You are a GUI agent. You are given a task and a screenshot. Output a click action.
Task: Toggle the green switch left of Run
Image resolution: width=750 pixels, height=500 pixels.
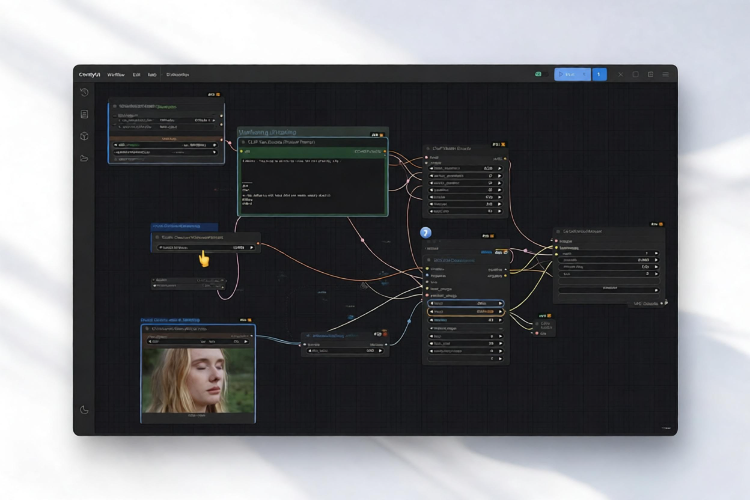tap(540, 74)
